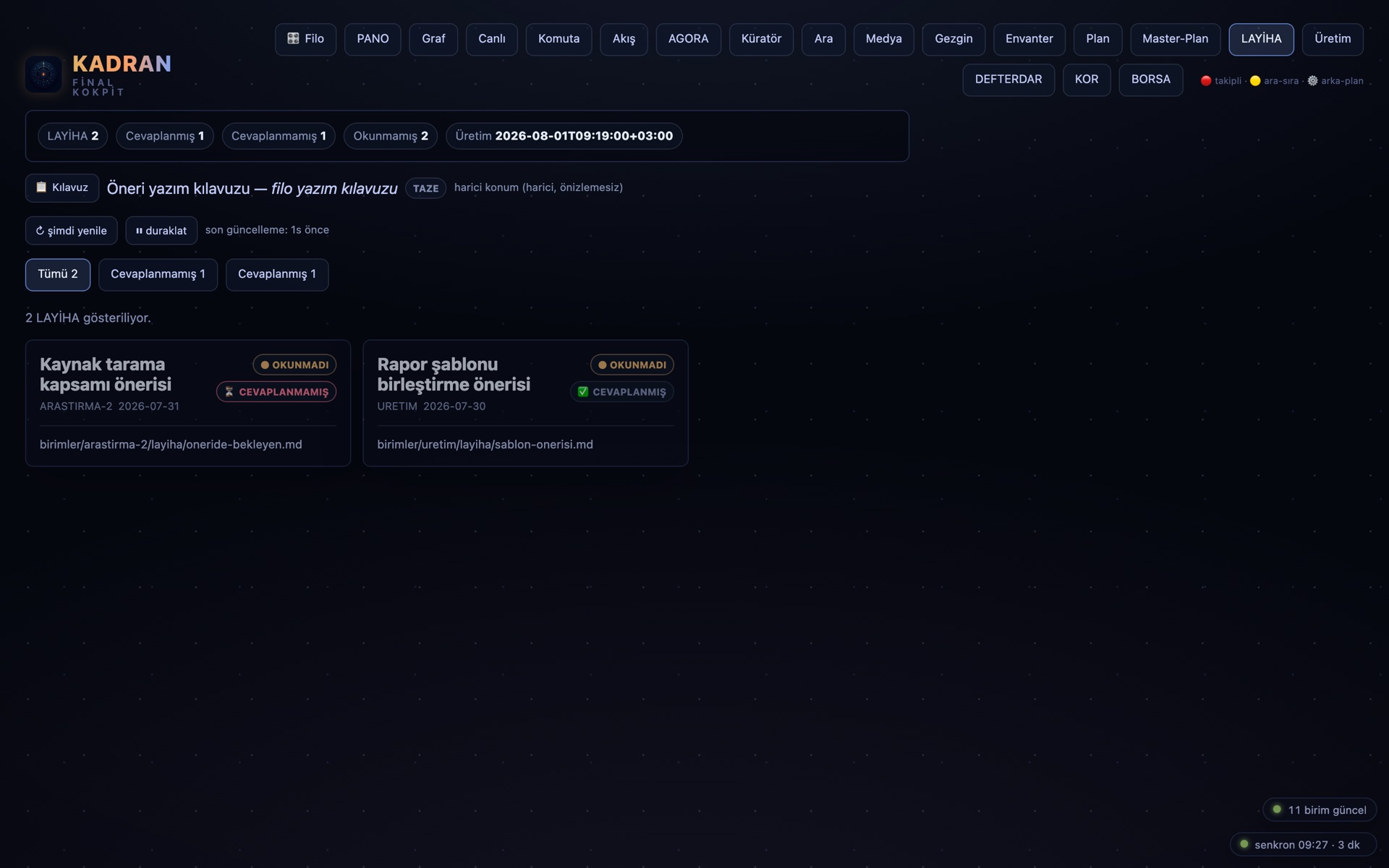Select the Envanter tab

point(1029,39)
